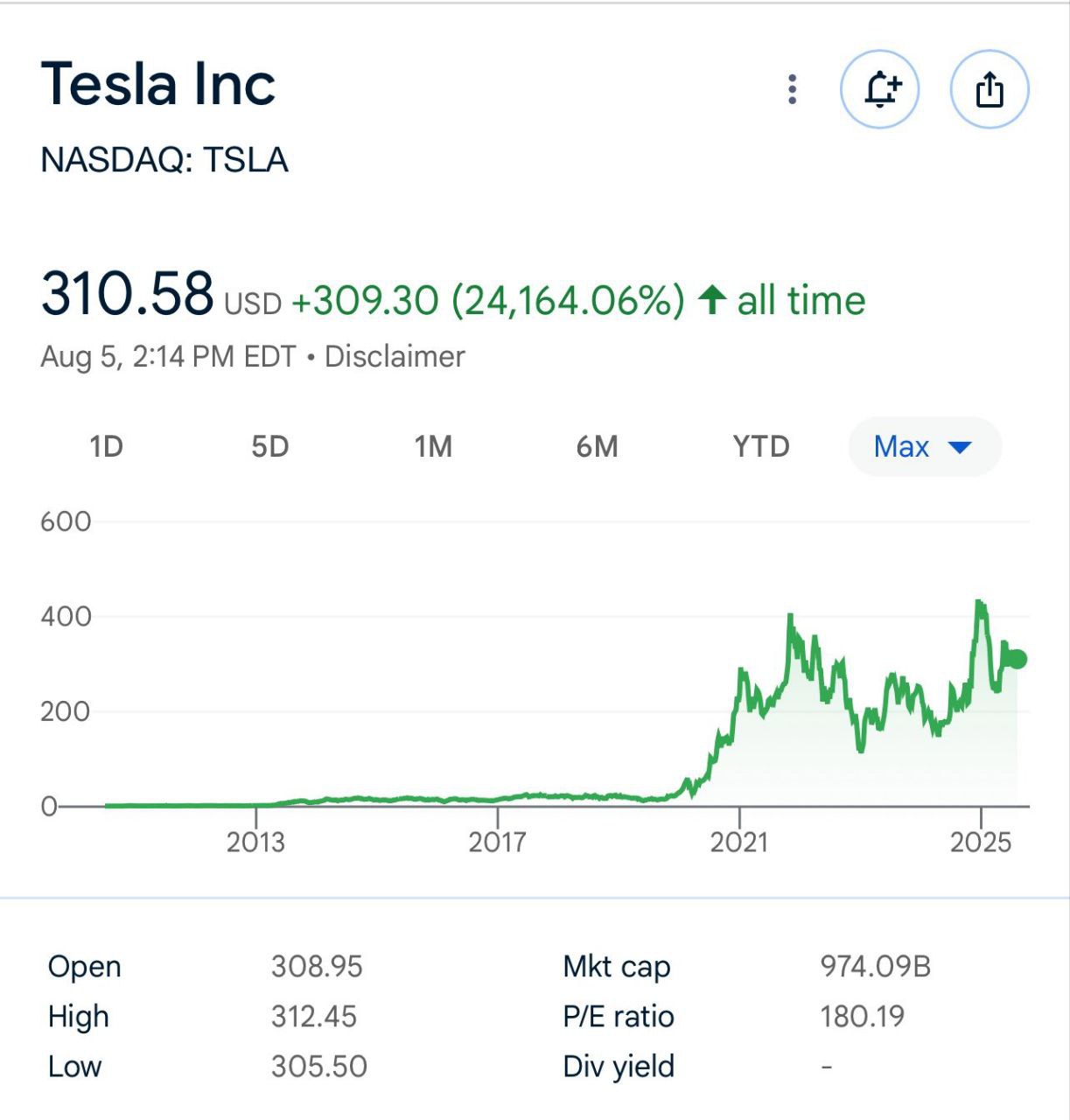Open the Disclaimer link
The image size is (1070, 1120).
pos(395,357)
